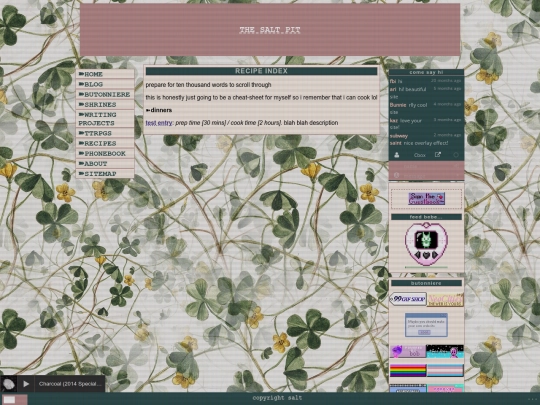540x405 pixels.
Task: Open the BLOG nav link
Action: click(105, 84)
